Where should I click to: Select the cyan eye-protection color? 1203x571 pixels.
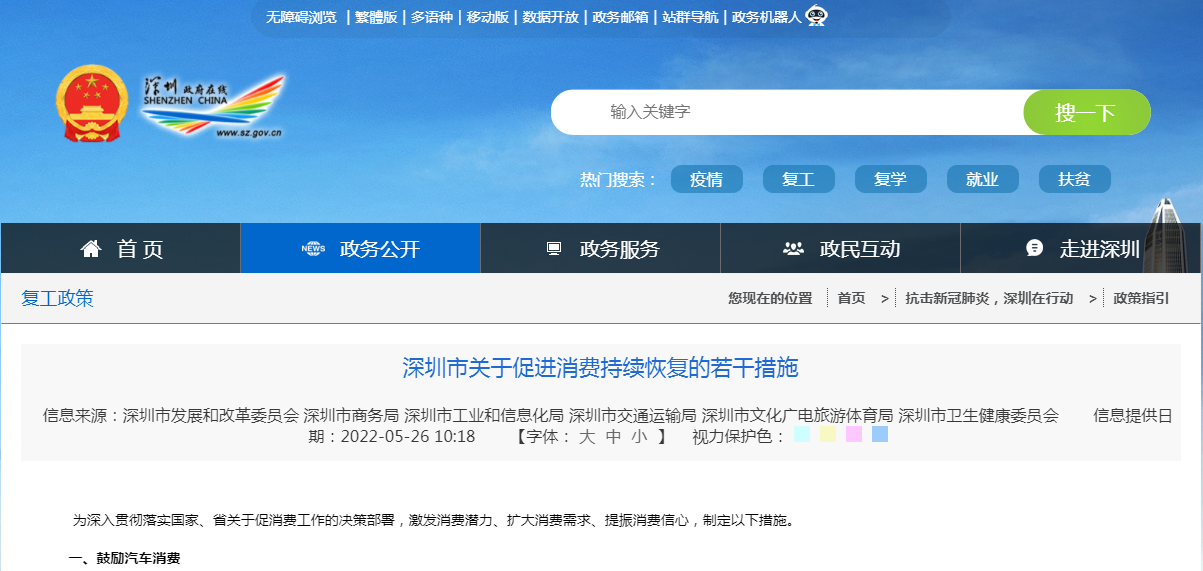click(801, 435)
